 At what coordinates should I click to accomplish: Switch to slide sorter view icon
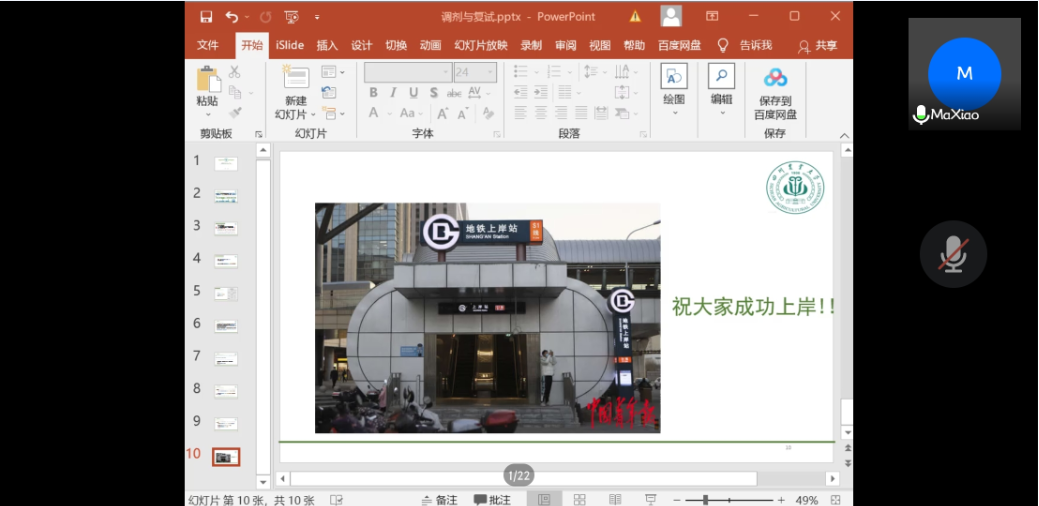(x=579, y=499)
